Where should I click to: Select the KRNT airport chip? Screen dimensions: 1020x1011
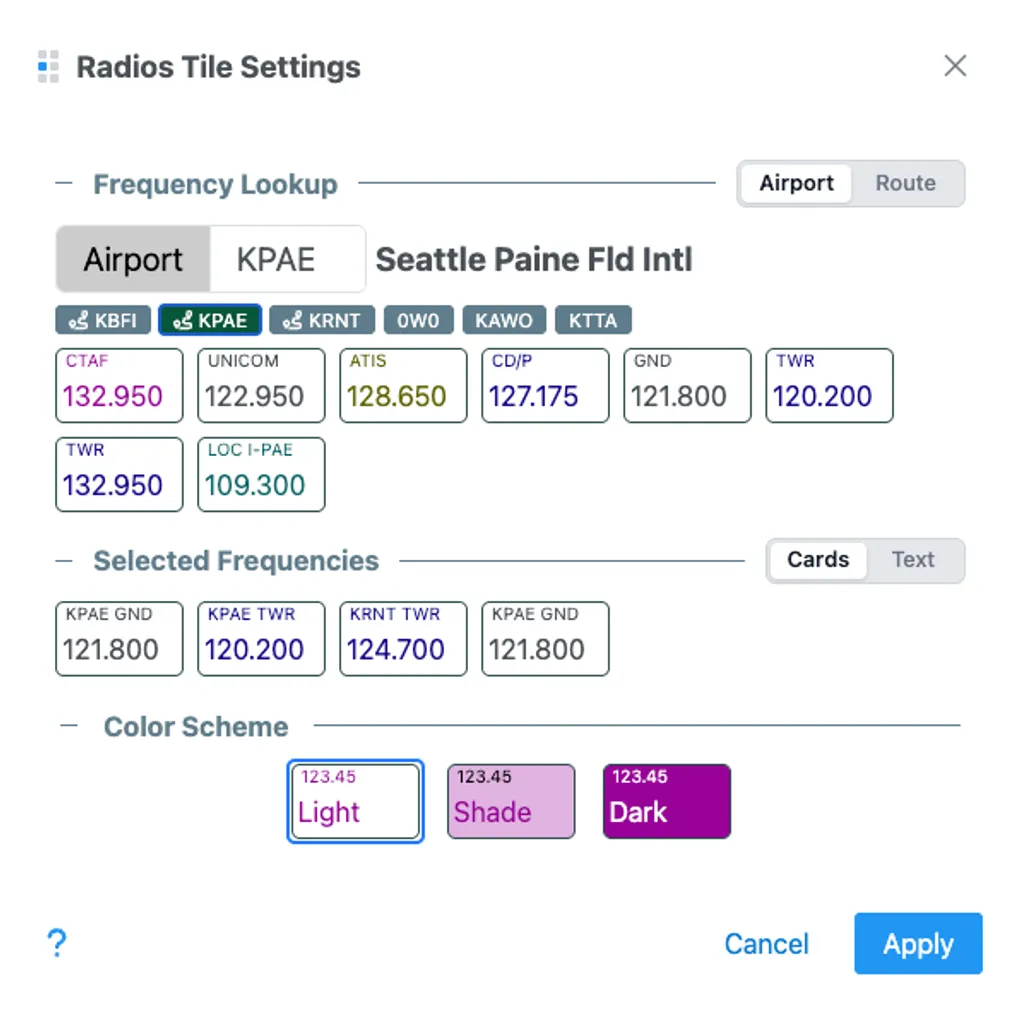point(322,321)
